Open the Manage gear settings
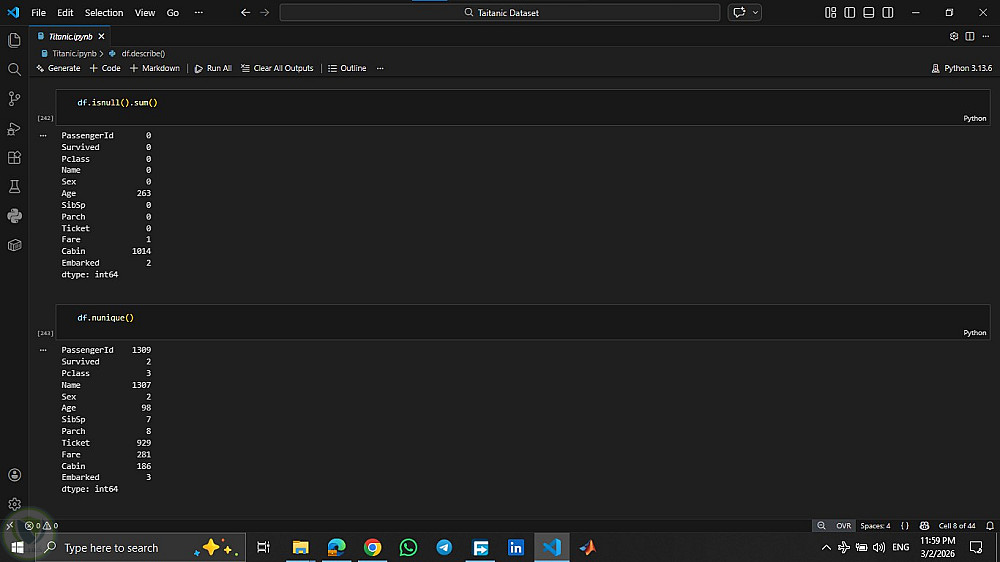Screen dimensions: 1000x562 tap(14, 504)
